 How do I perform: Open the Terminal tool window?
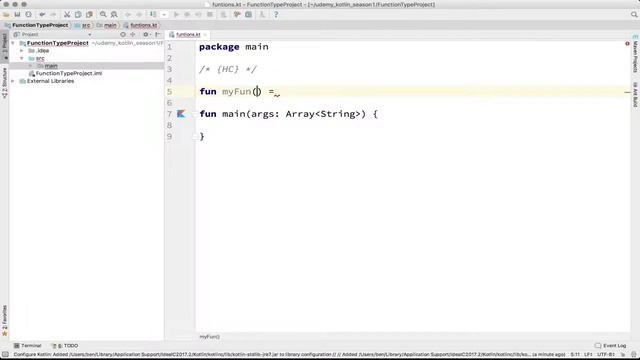(27, 346)
